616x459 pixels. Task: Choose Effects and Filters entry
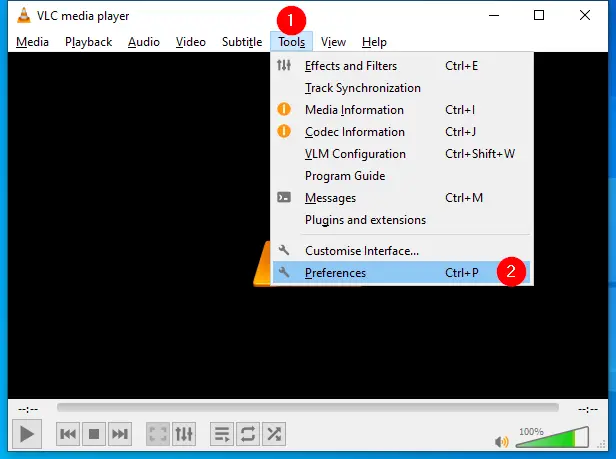point(402,66)
